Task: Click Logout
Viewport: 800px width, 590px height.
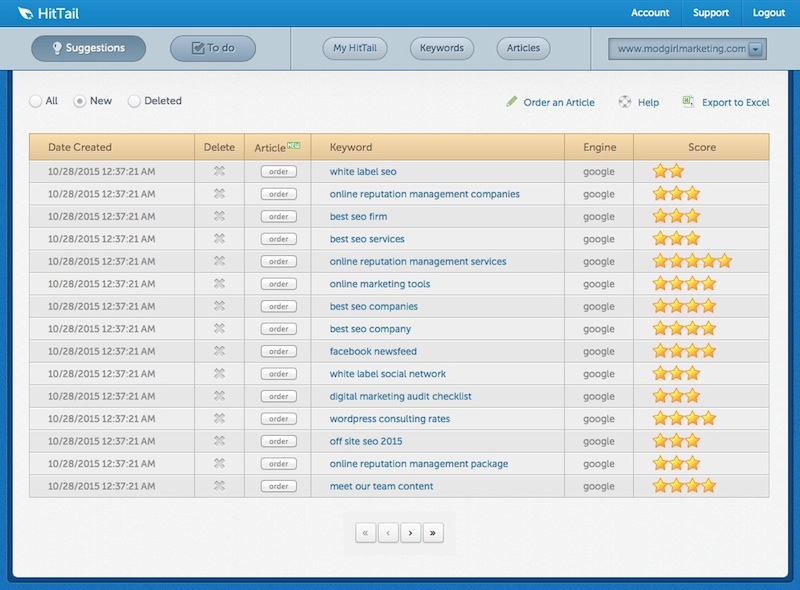Action: coord(768,13)
